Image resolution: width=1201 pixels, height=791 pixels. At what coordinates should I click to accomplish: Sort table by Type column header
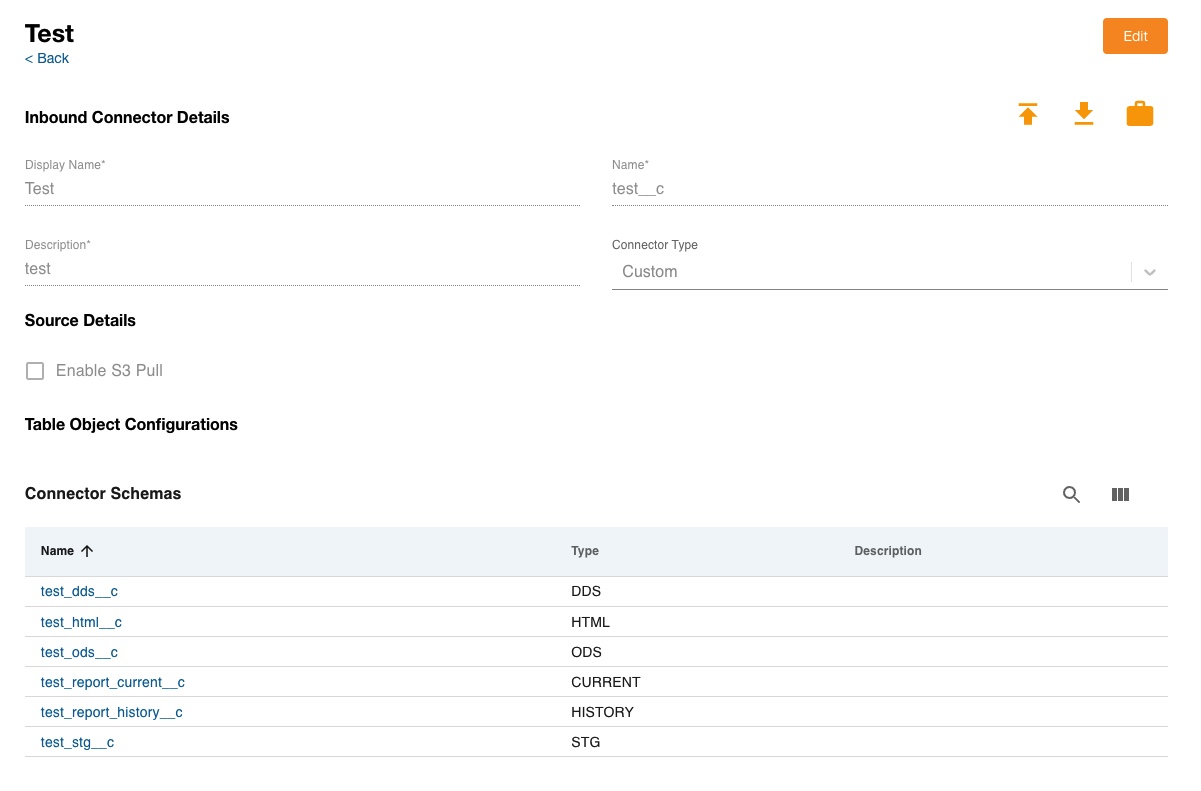click(585, 551)
